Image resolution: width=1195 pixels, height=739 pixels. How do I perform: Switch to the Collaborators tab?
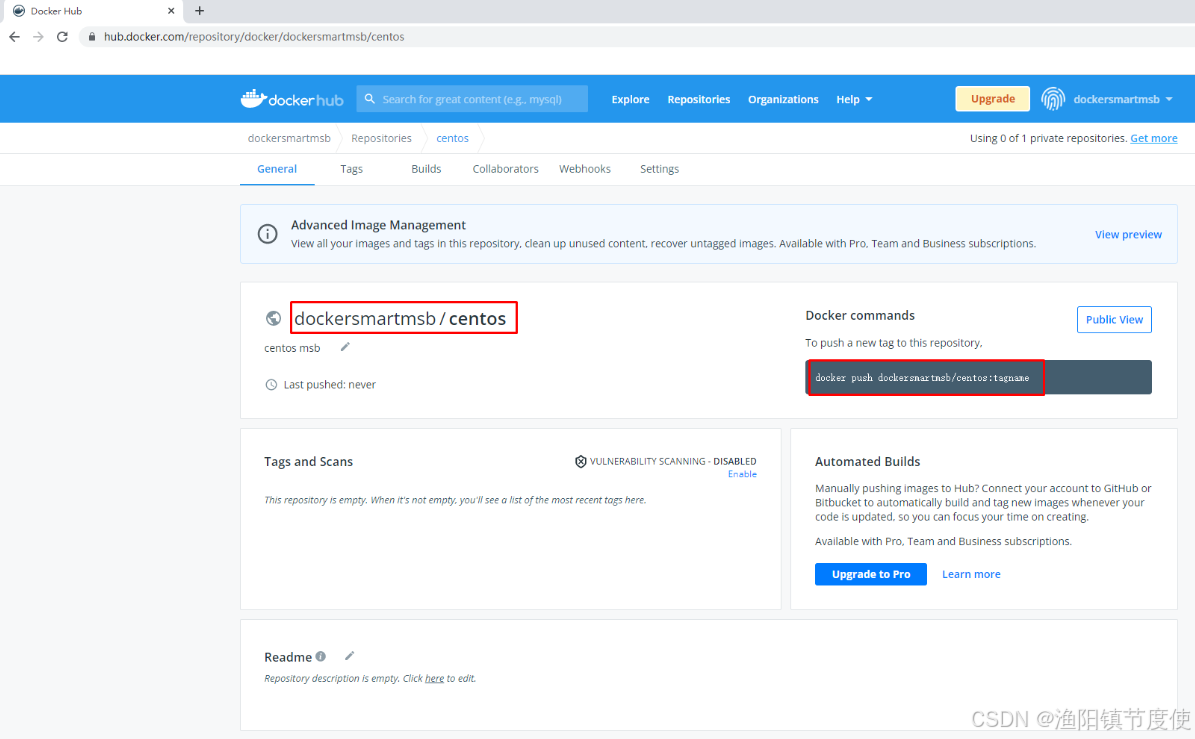pos(505,169)
